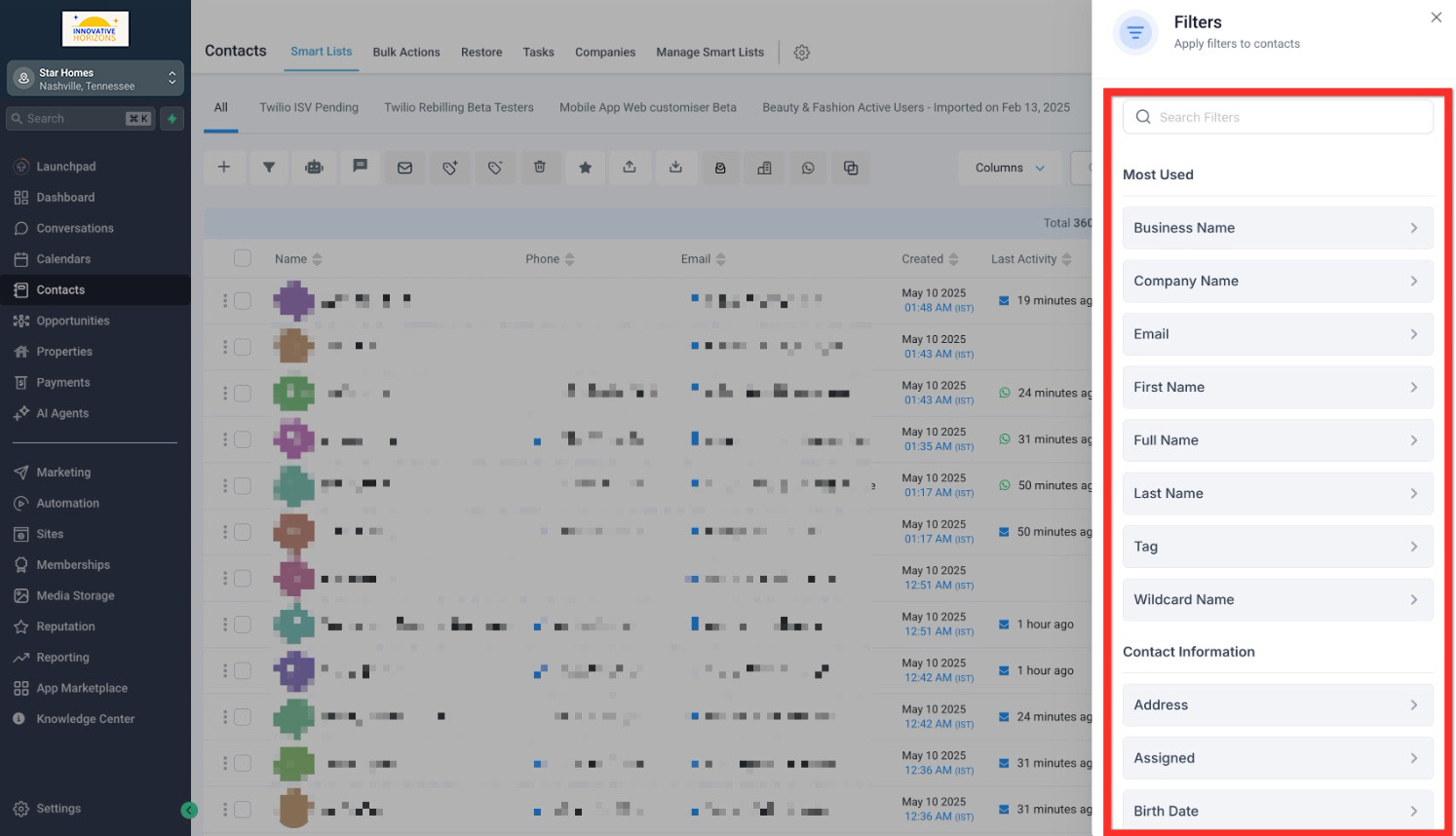The height and width of the screenshot is (836, 1456).
Task: Click the sidebar Search box
Action: (81, 119)
